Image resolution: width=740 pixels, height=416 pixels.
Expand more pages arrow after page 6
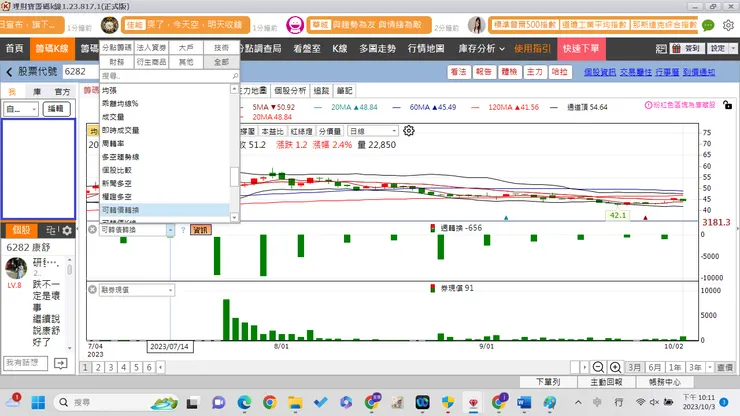click(x=160, y=367)
